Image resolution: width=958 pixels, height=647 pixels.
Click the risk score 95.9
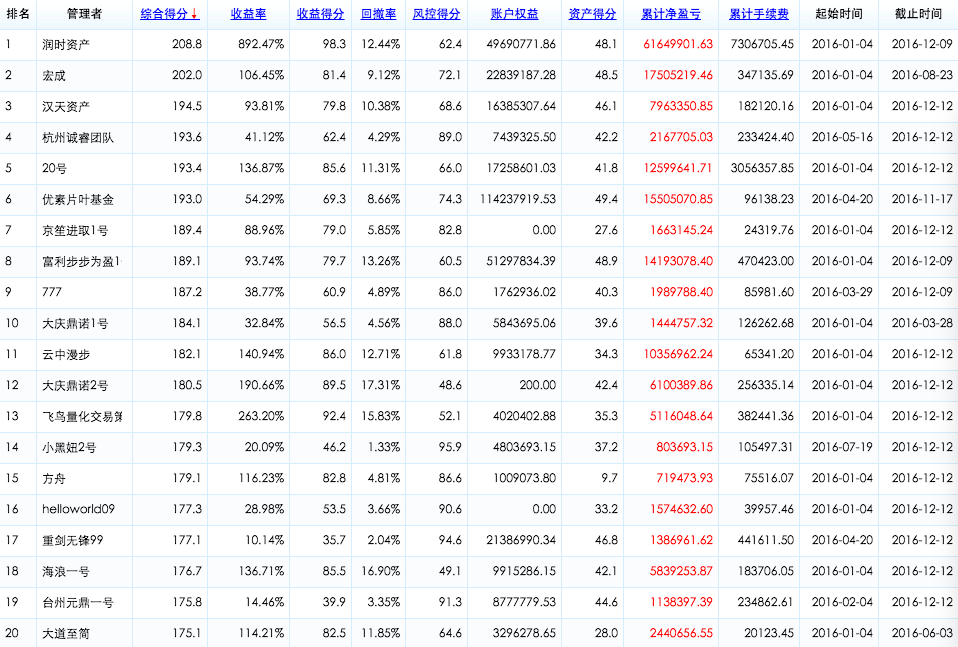click(x=450, y=447)
